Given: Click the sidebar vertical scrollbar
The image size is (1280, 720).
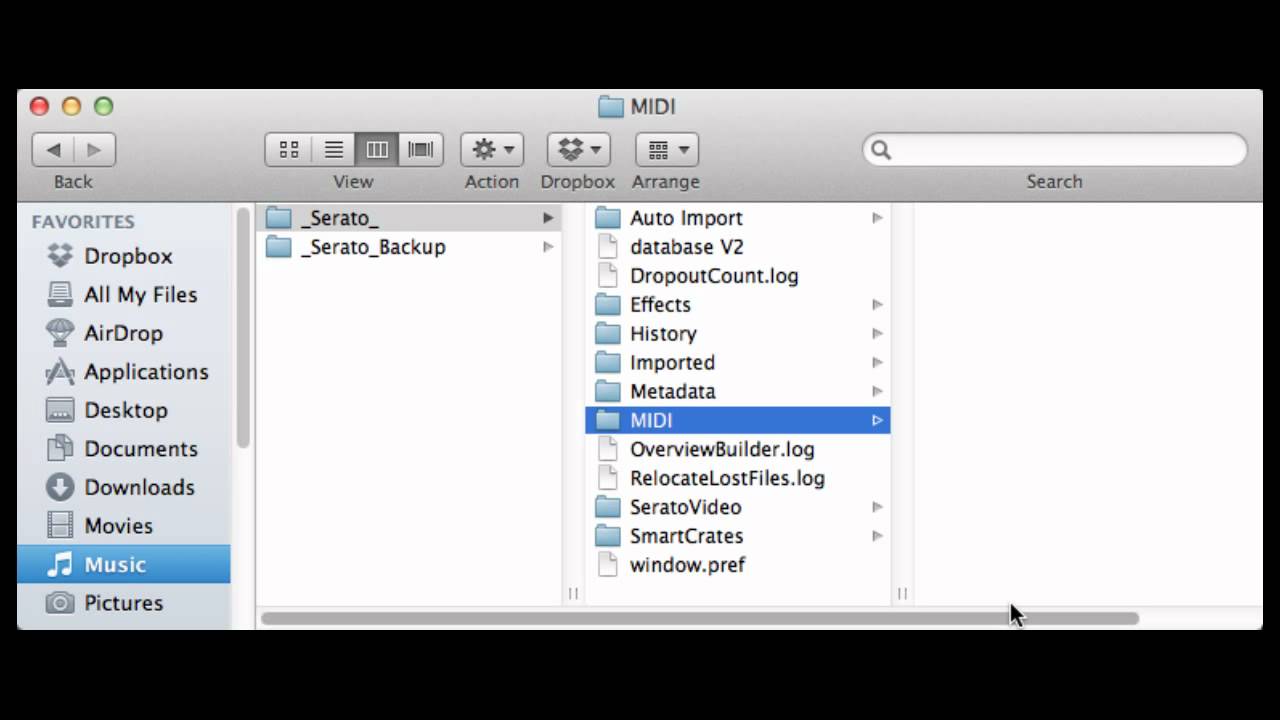Looking at the screenshot, I should tap(243, 327).
